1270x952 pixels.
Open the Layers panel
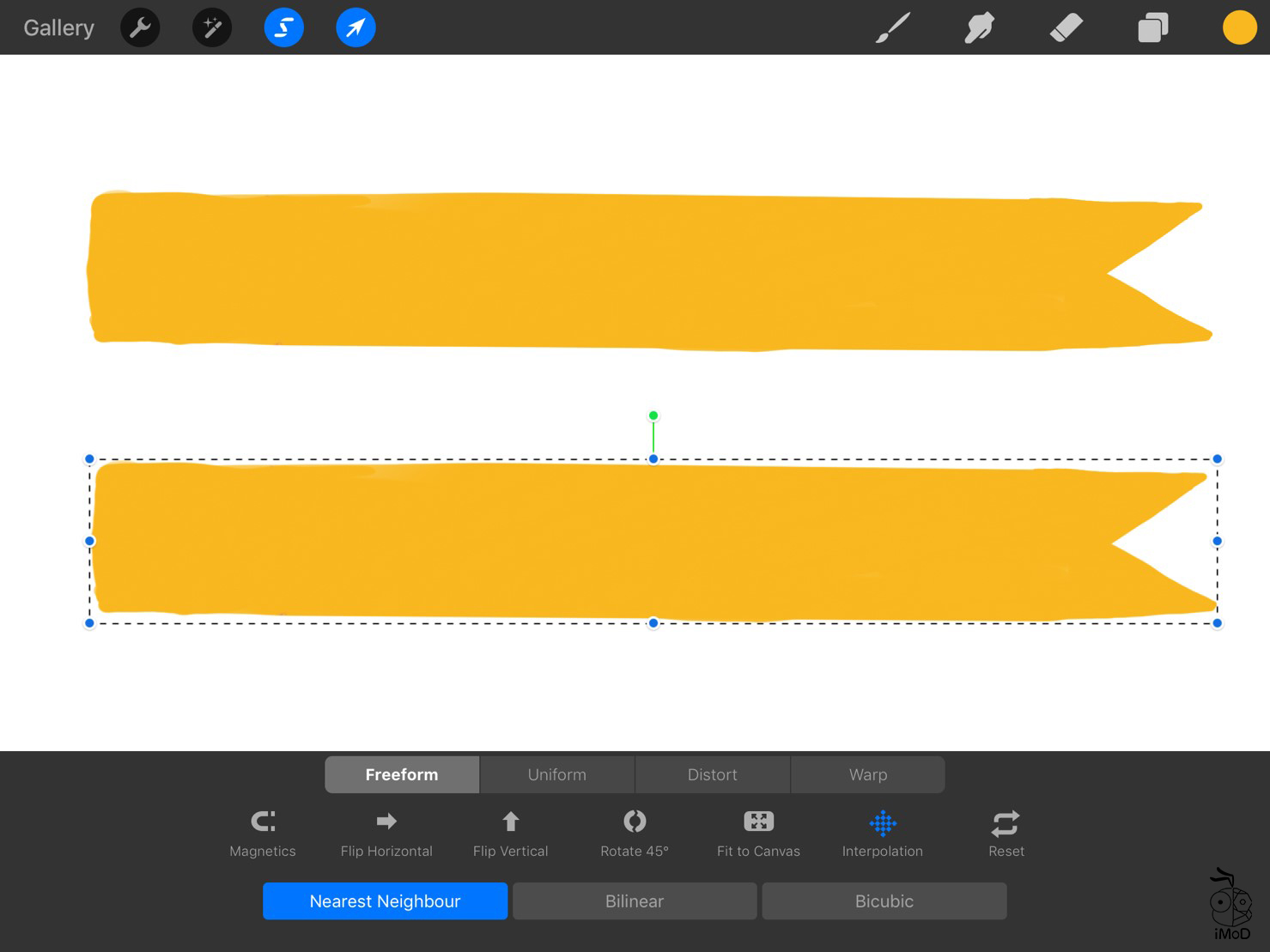click(x=1152, y=27)
